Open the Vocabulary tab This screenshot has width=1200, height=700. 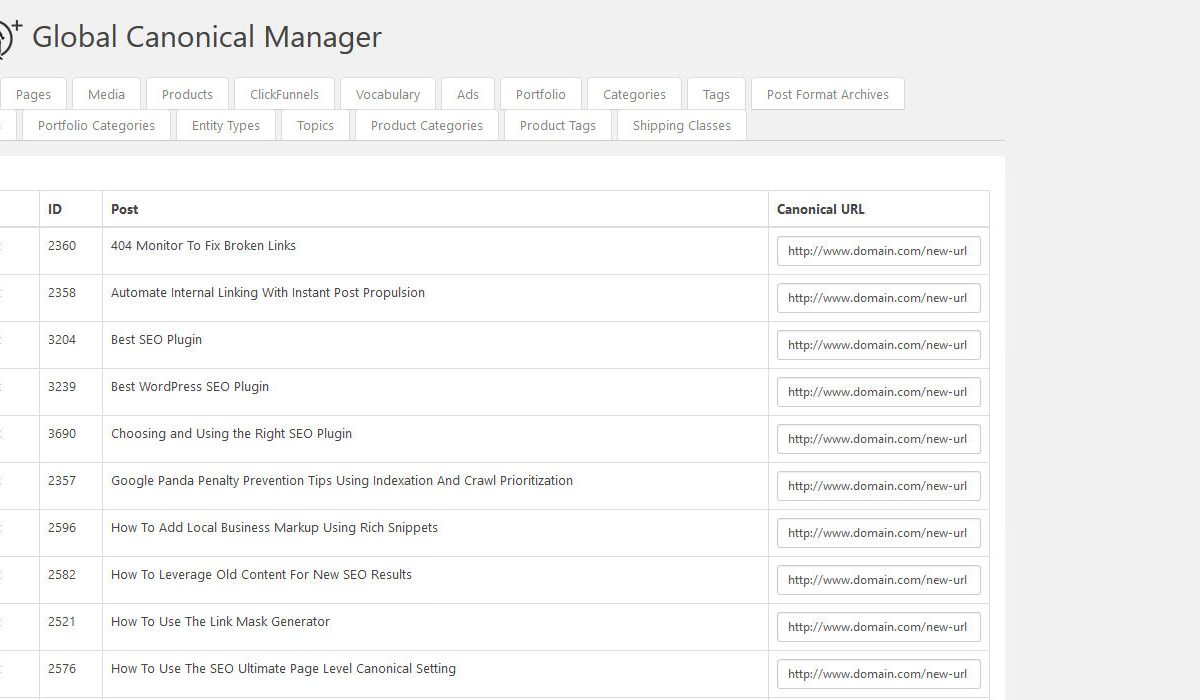tap(387, 94)
